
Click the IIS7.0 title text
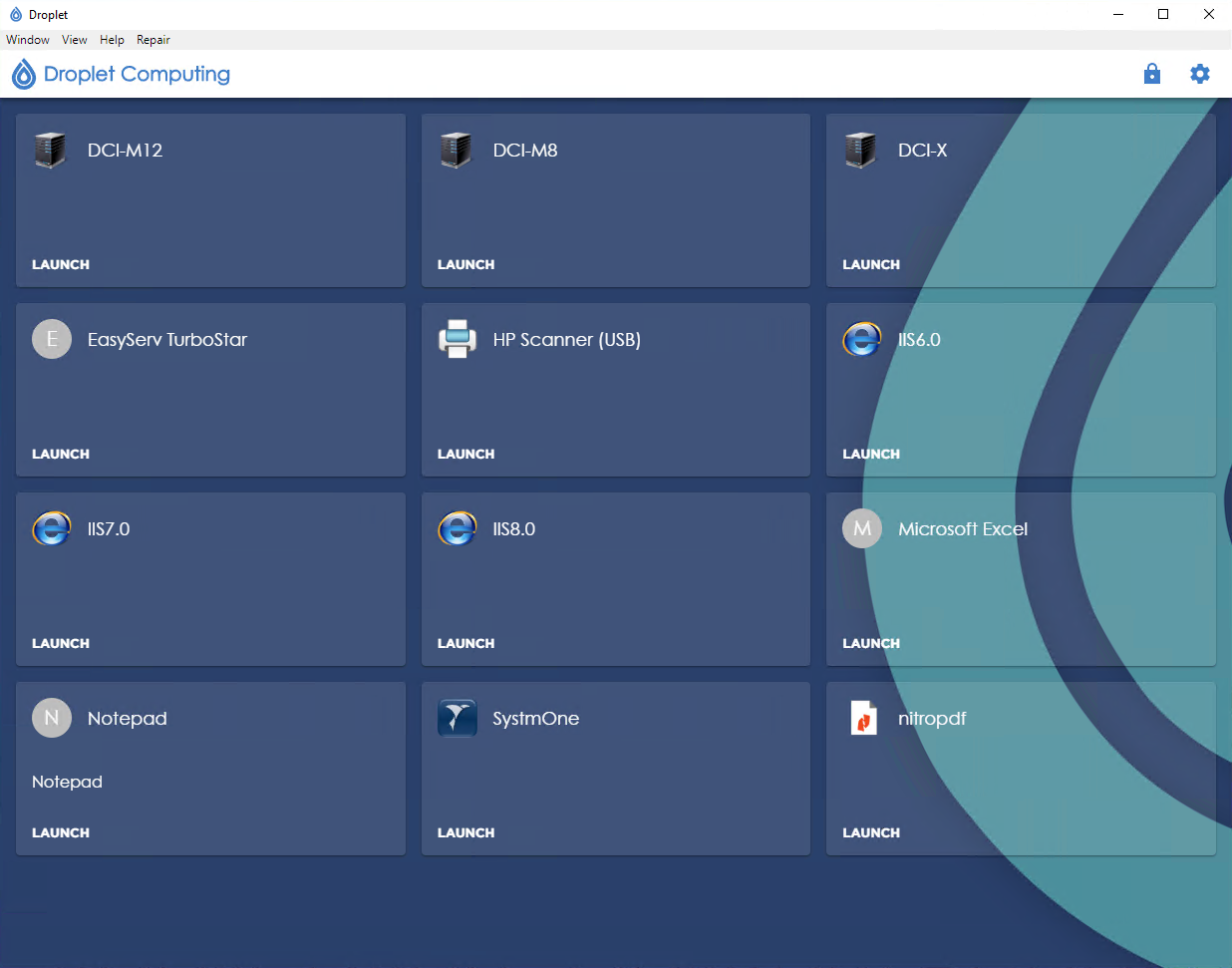pos(109,529)
